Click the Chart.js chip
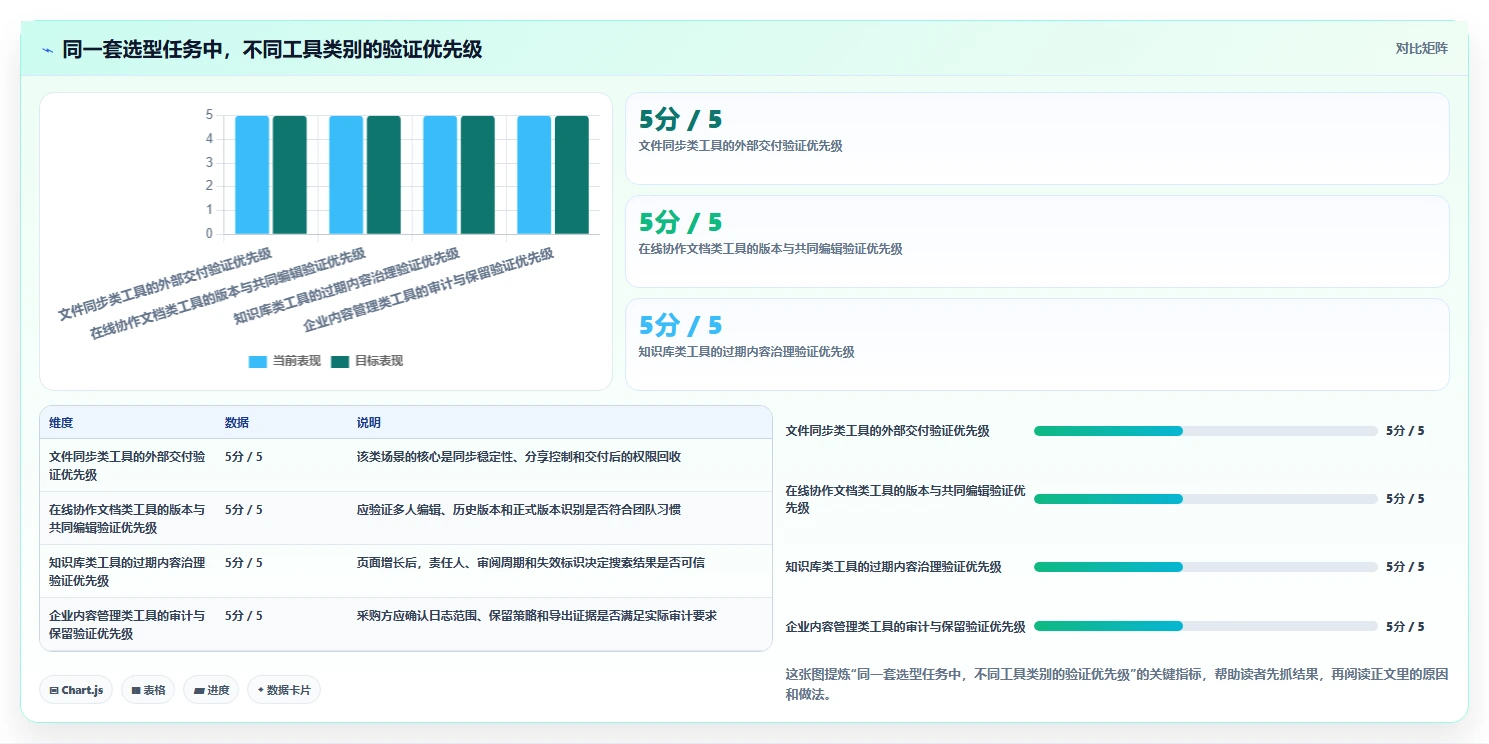This screenshot has width=1489, height=744. 76,690
